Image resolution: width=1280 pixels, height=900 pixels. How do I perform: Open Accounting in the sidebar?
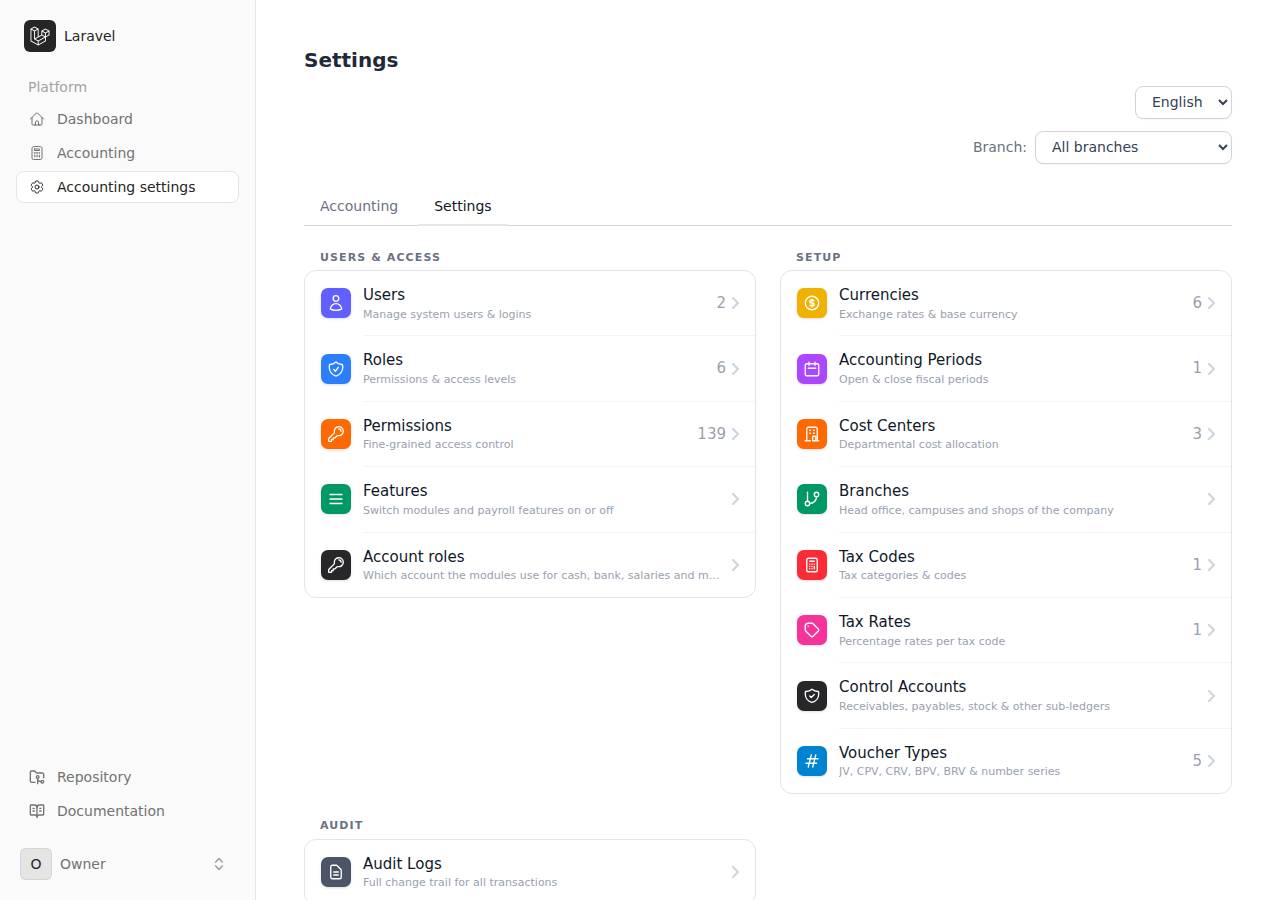point(127,153)
